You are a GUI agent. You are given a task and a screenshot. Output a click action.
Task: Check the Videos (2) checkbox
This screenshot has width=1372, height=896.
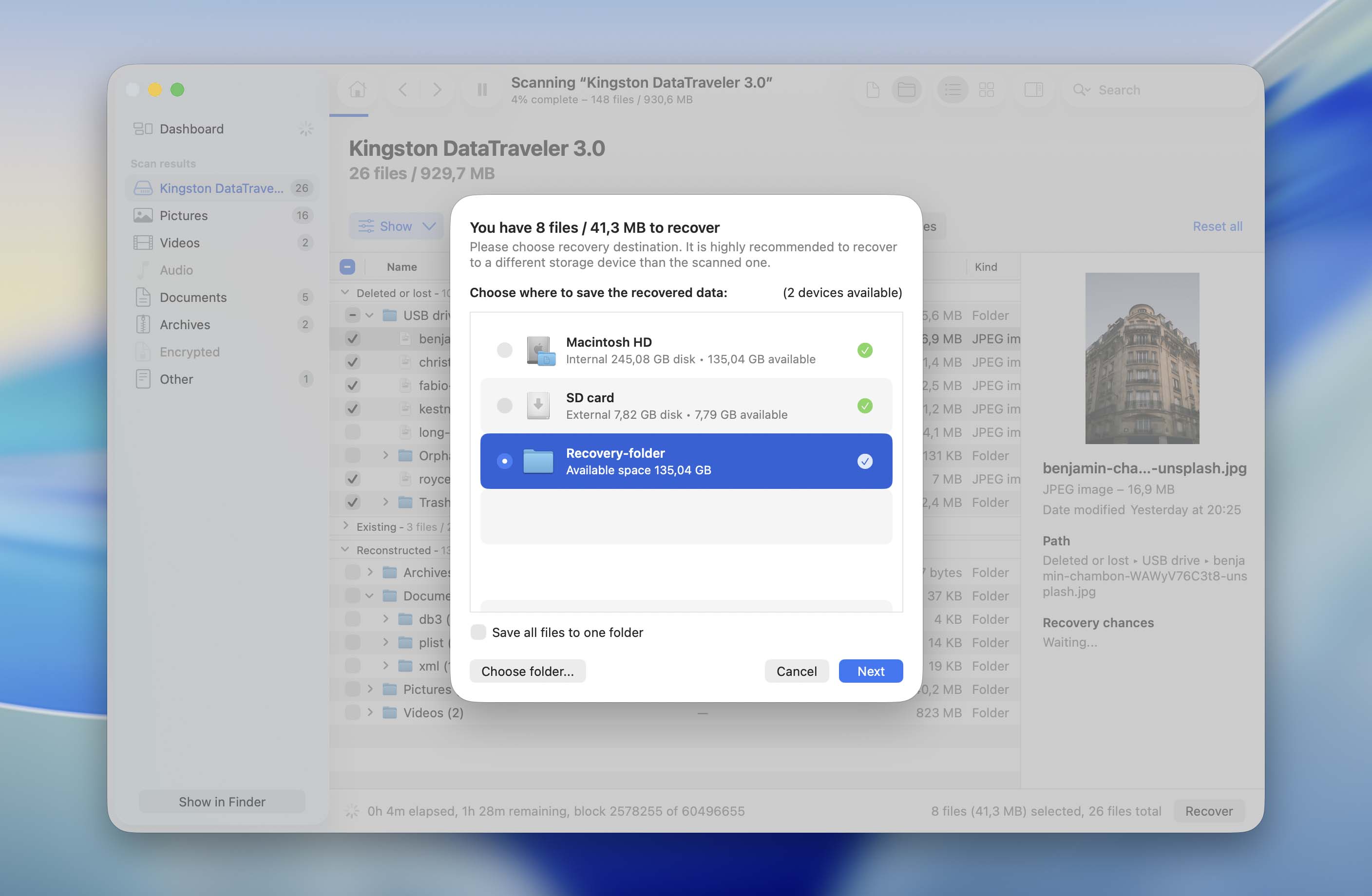[352, 712]
